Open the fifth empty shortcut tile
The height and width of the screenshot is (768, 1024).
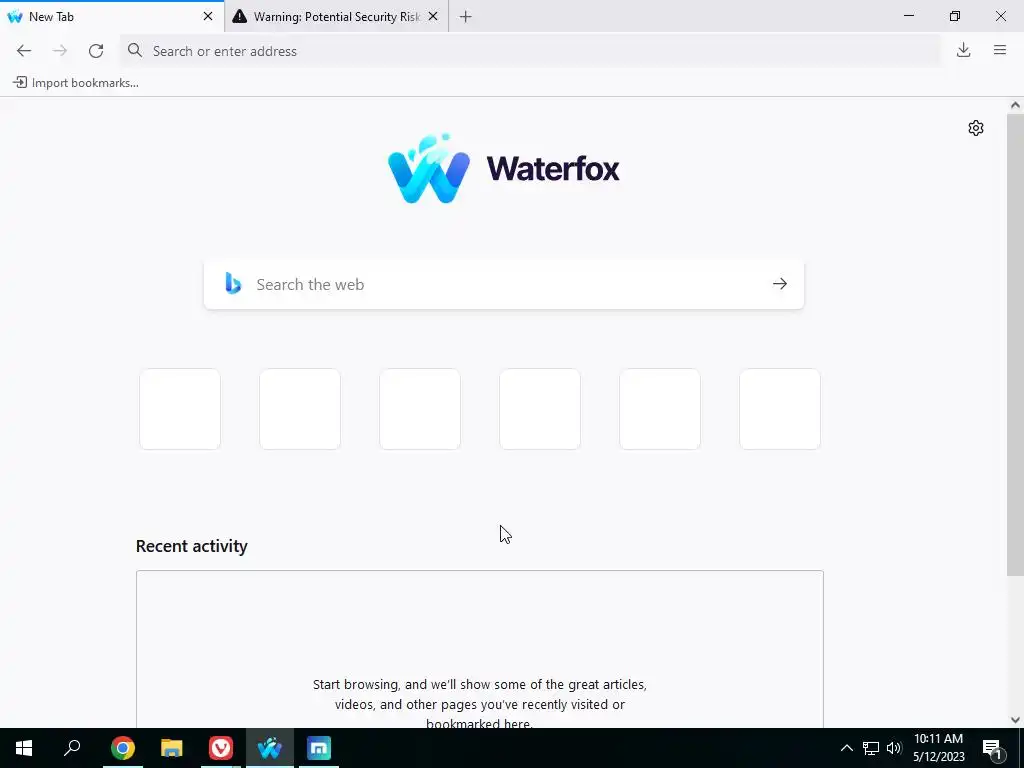pos(660,409)
